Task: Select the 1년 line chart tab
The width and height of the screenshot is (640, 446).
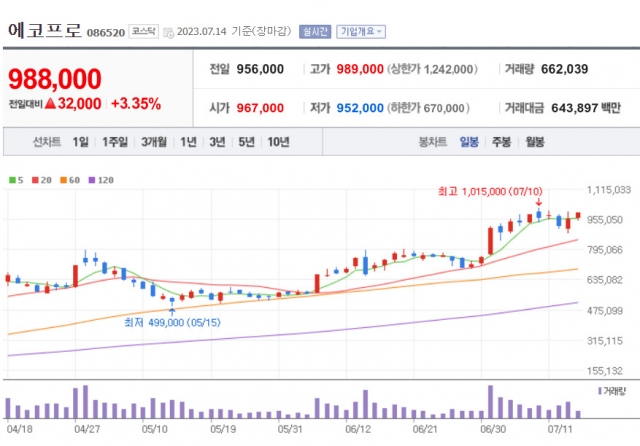Action: click(188, 142)
